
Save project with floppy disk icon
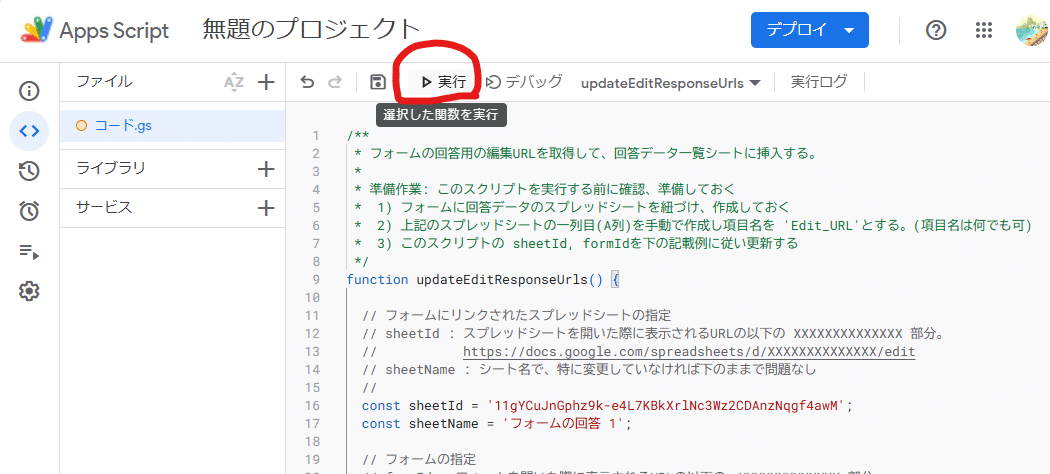tap(378, 82)
